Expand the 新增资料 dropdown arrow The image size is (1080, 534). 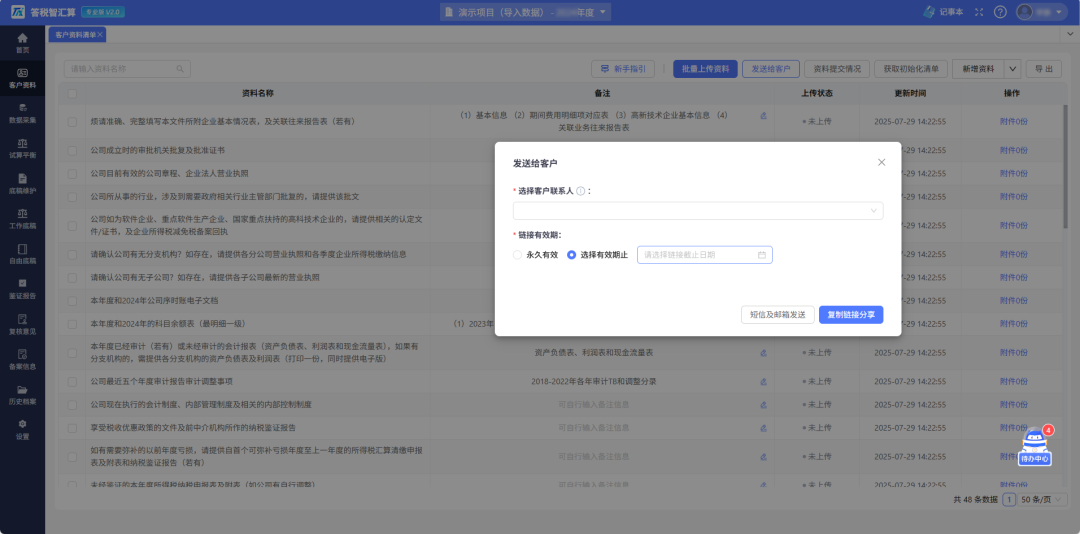tap(1012, 69)
